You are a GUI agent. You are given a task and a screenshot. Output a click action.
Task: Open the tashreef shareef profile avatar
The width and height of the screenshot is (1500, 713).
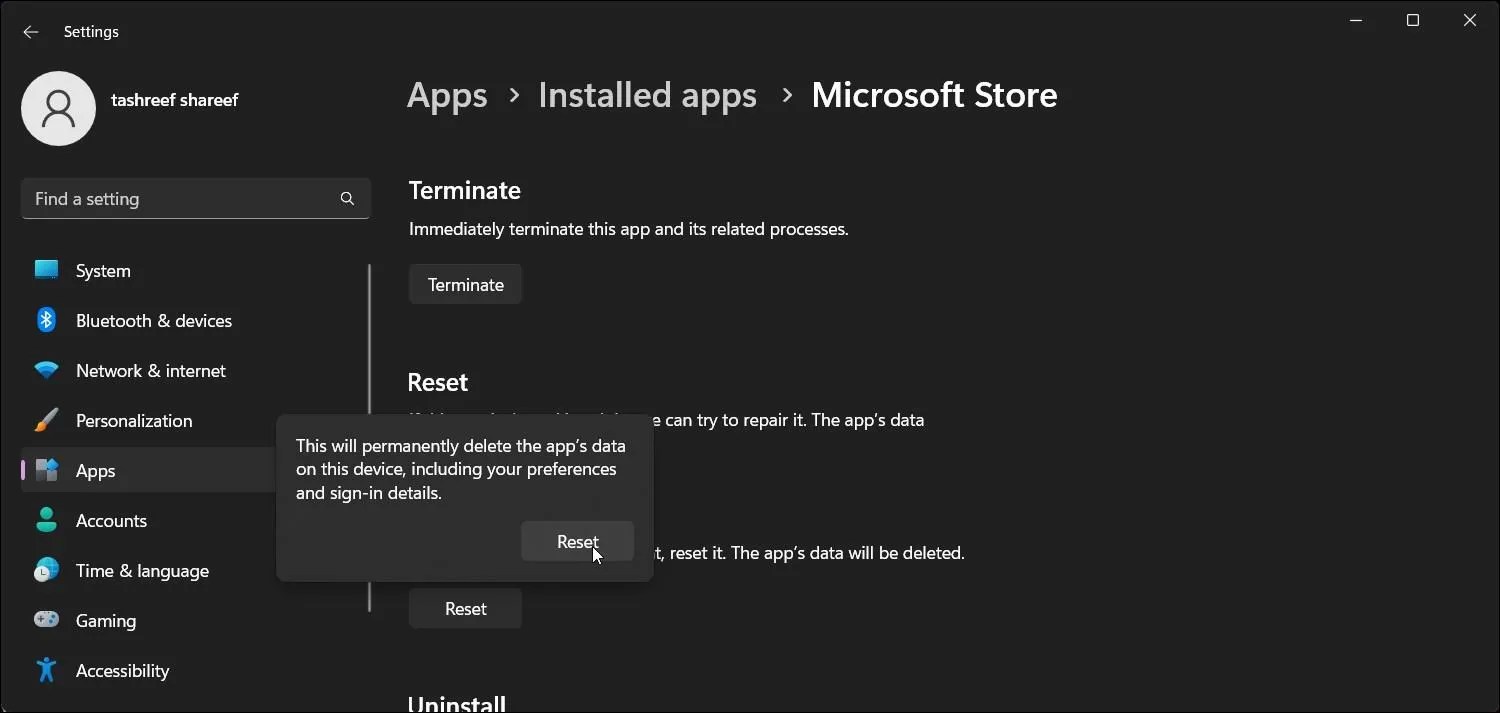pos(58,108)
